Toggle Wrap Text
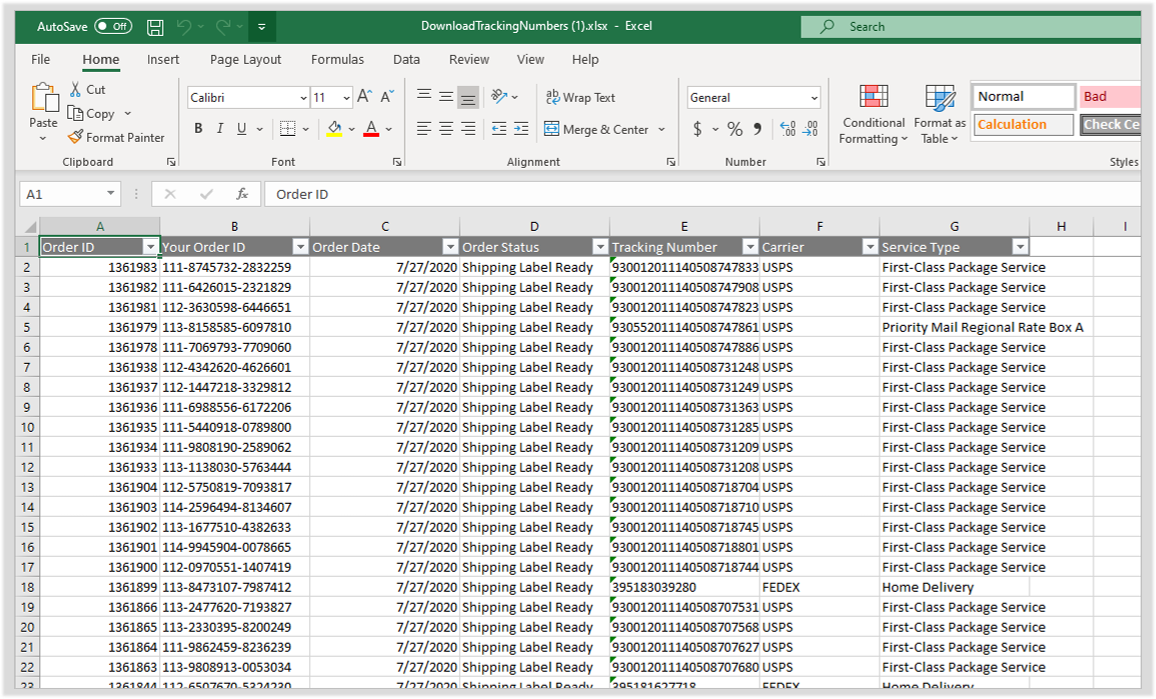 click(580, 97)
